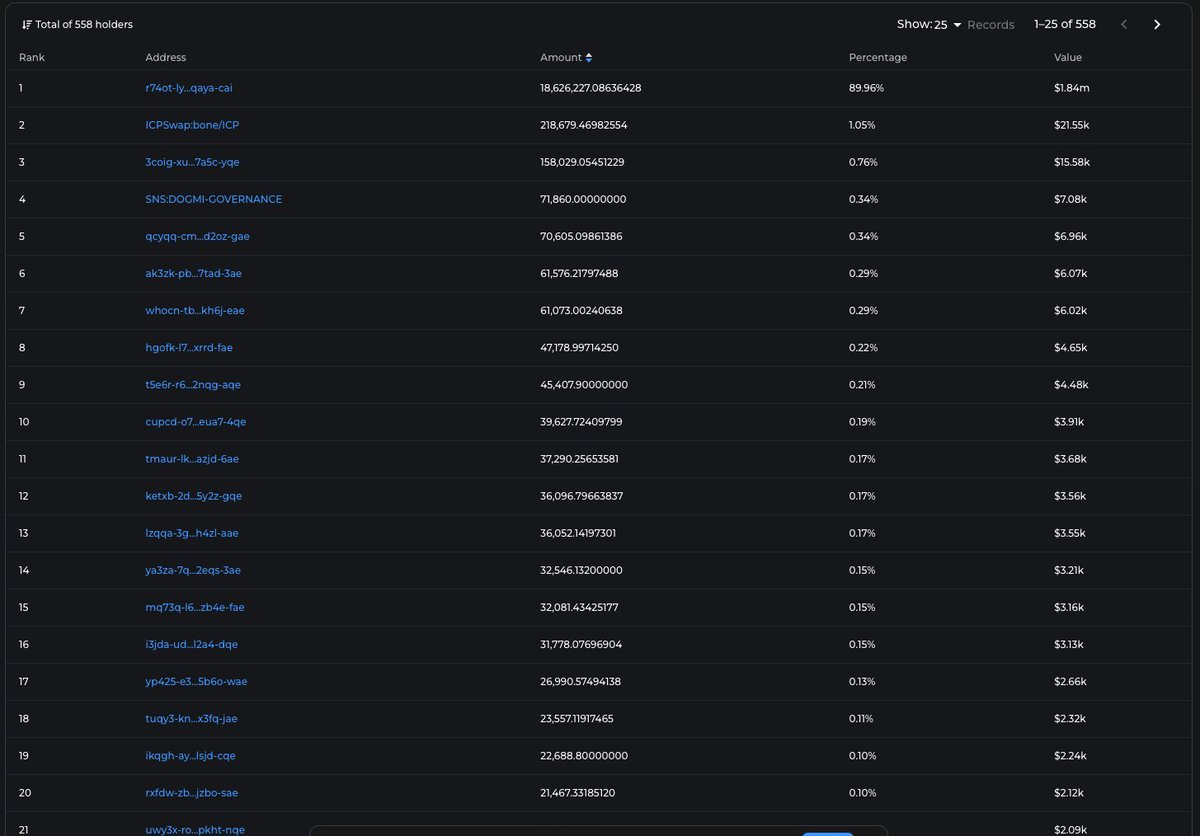Screen dimensions: 1200x836
Task: Select amount 71,860.00000000
Action: [x=583, y=199]
